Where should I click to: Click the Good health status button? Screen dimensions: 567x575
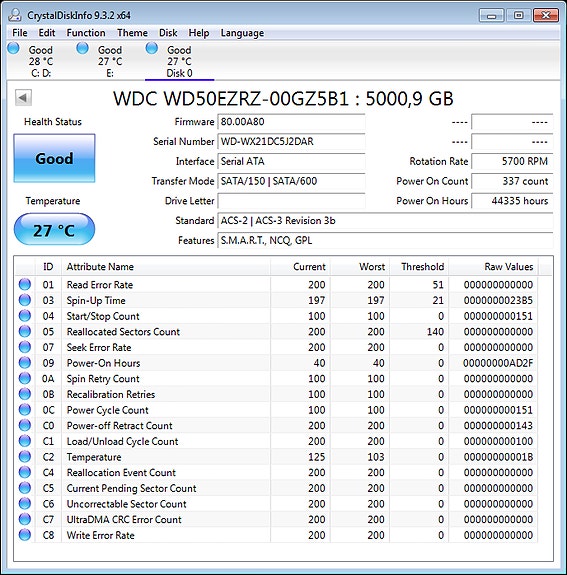click(x=54, y=158)
